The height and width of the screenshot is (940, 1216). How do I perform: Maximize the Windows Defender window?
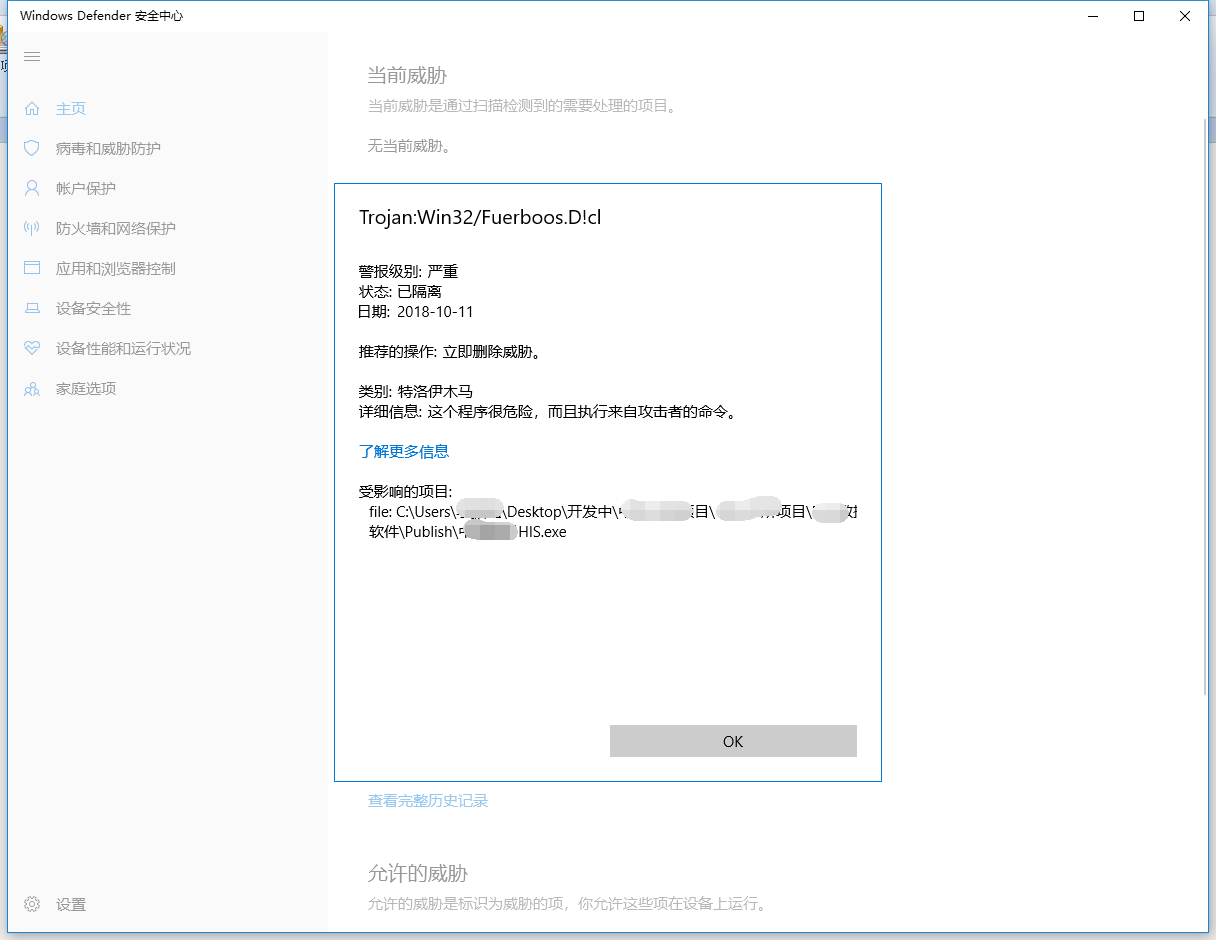pos(1138,16)
